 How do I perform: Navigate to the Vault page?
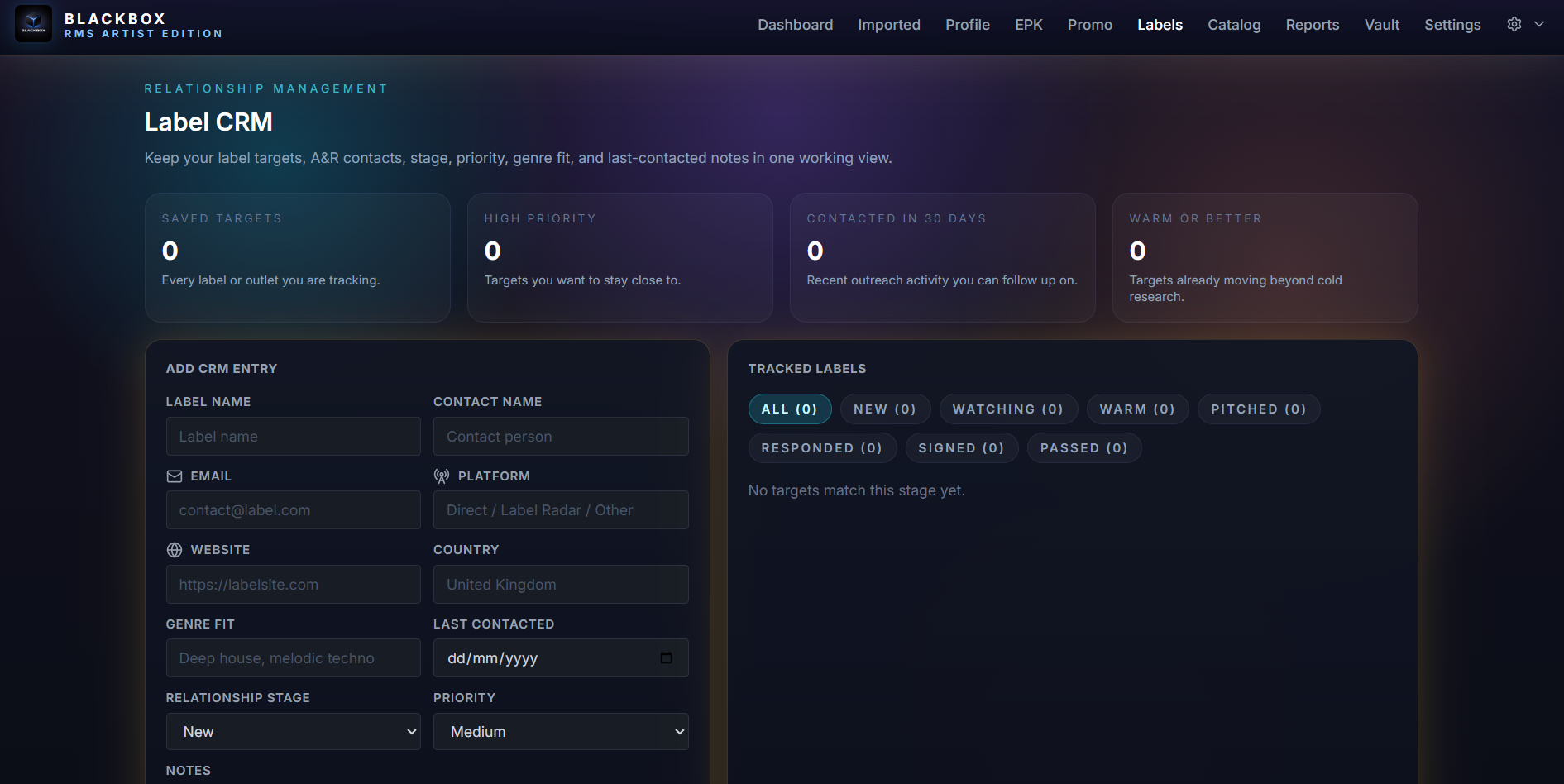coord(1381,24)
